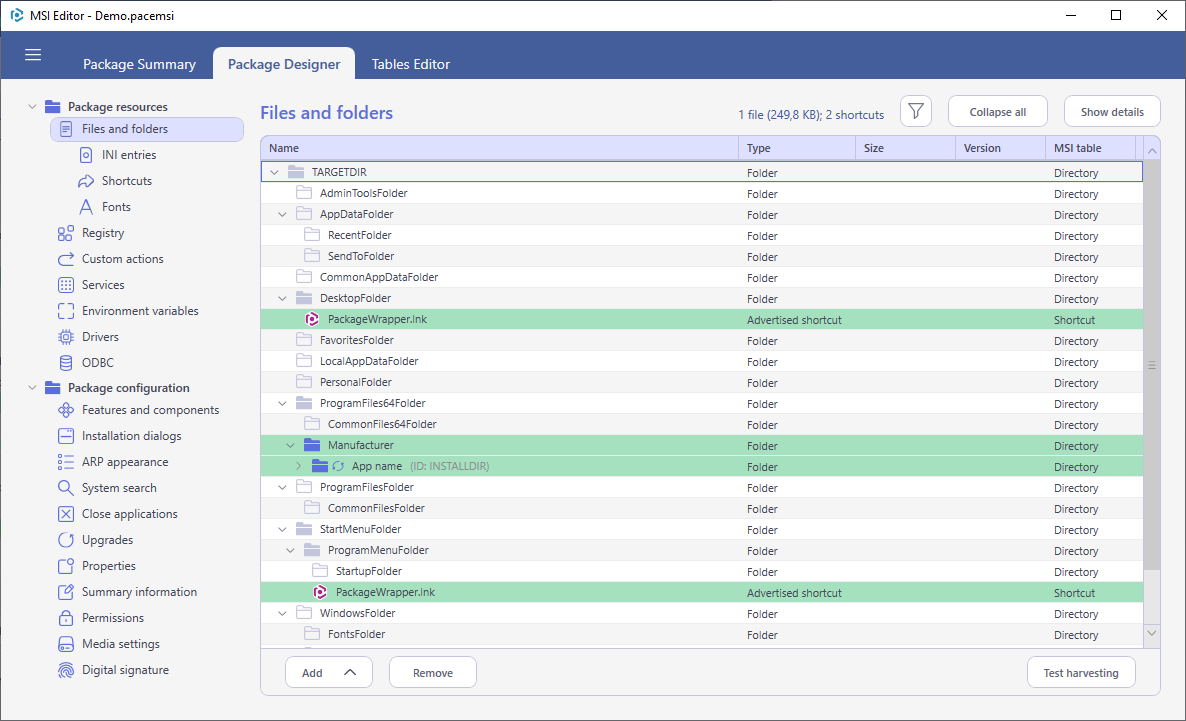Image resolution: width=1186 pixels, height=721 pixels.
Task: Click the Registry icon in sidebar
Action: click(x=66, y=233)
